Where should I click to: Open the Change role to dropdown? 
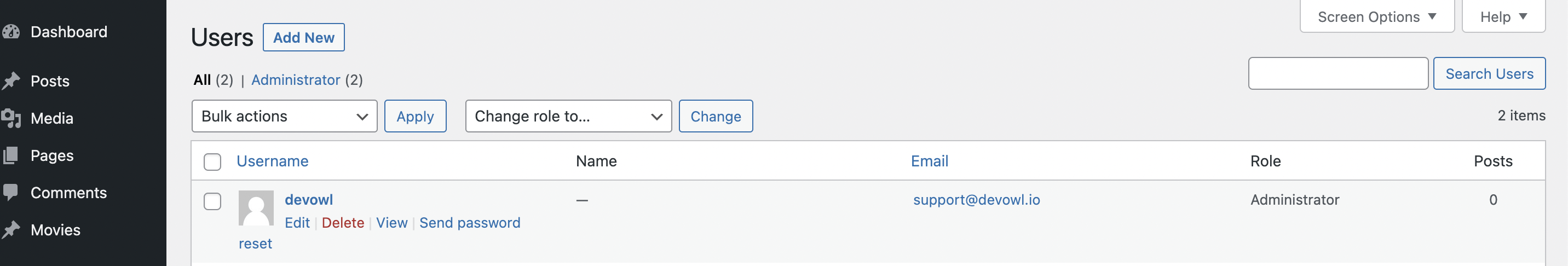tap(567, 116)
